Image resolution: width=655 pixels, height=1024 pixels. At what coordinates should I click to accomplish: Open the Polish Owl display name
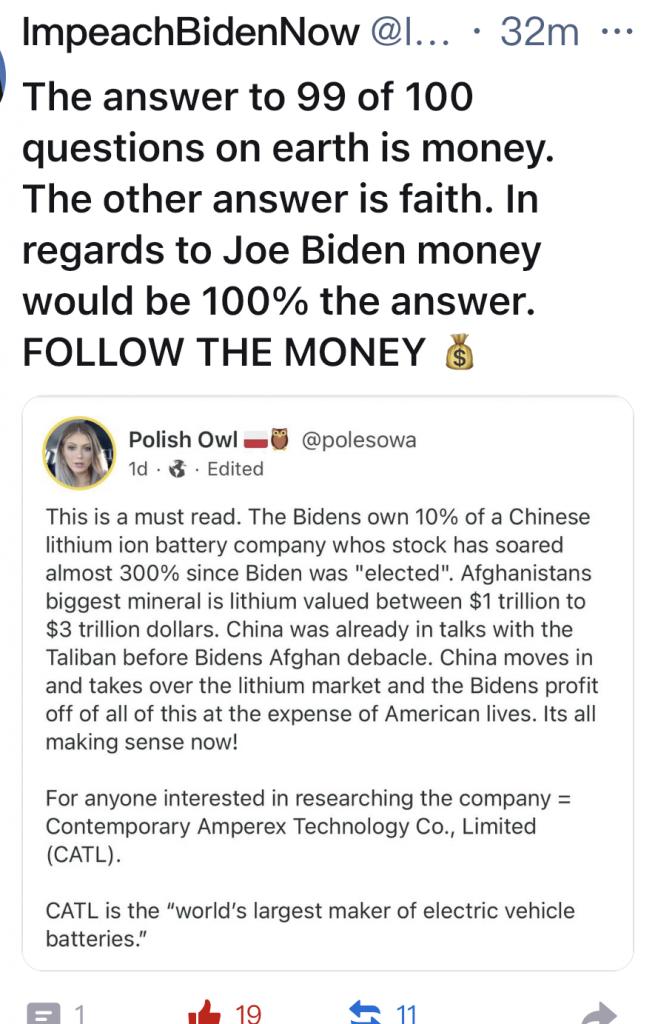pos(183,439)
